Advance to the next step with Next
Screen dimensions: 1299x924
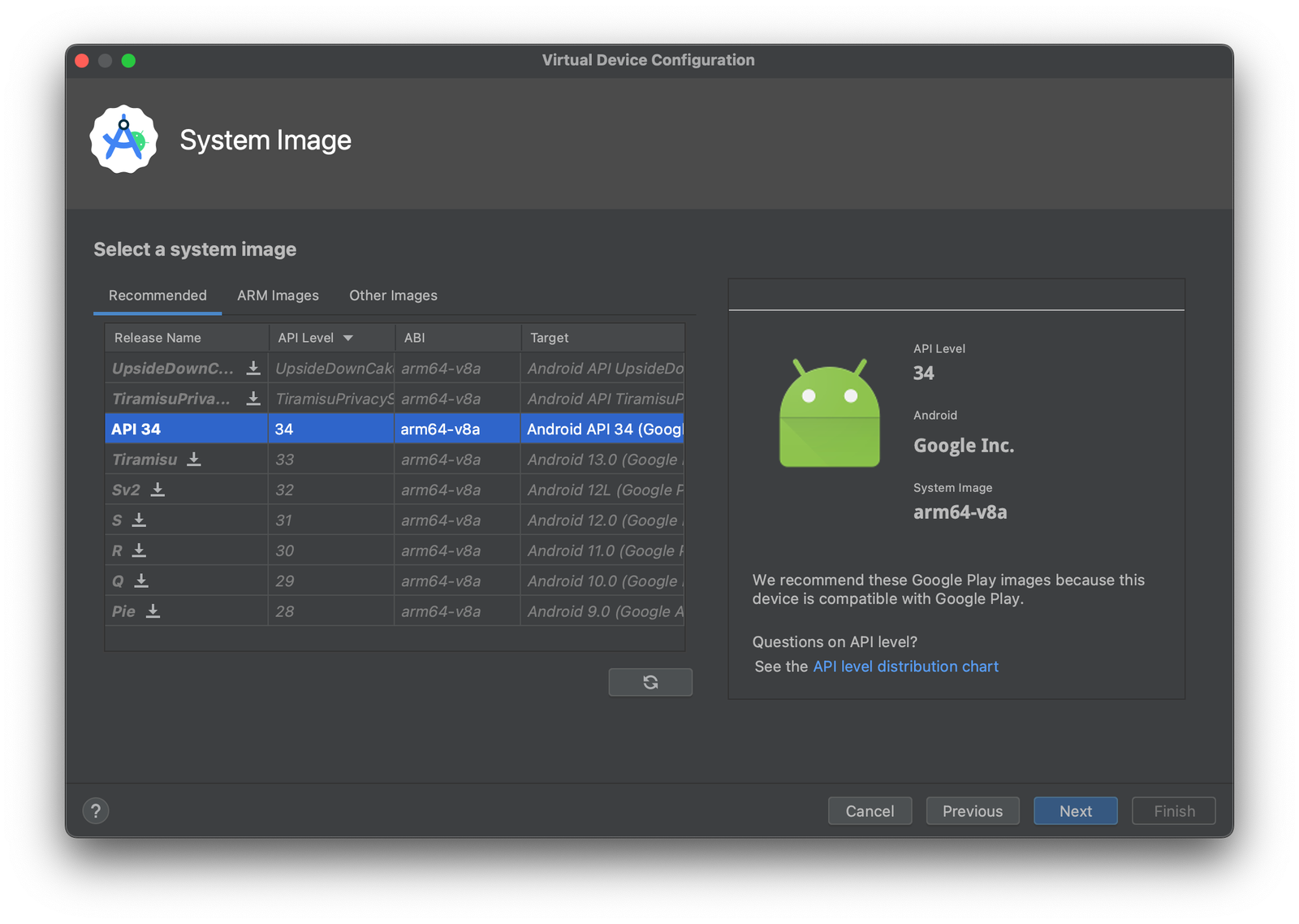(x=1075, y=810)
